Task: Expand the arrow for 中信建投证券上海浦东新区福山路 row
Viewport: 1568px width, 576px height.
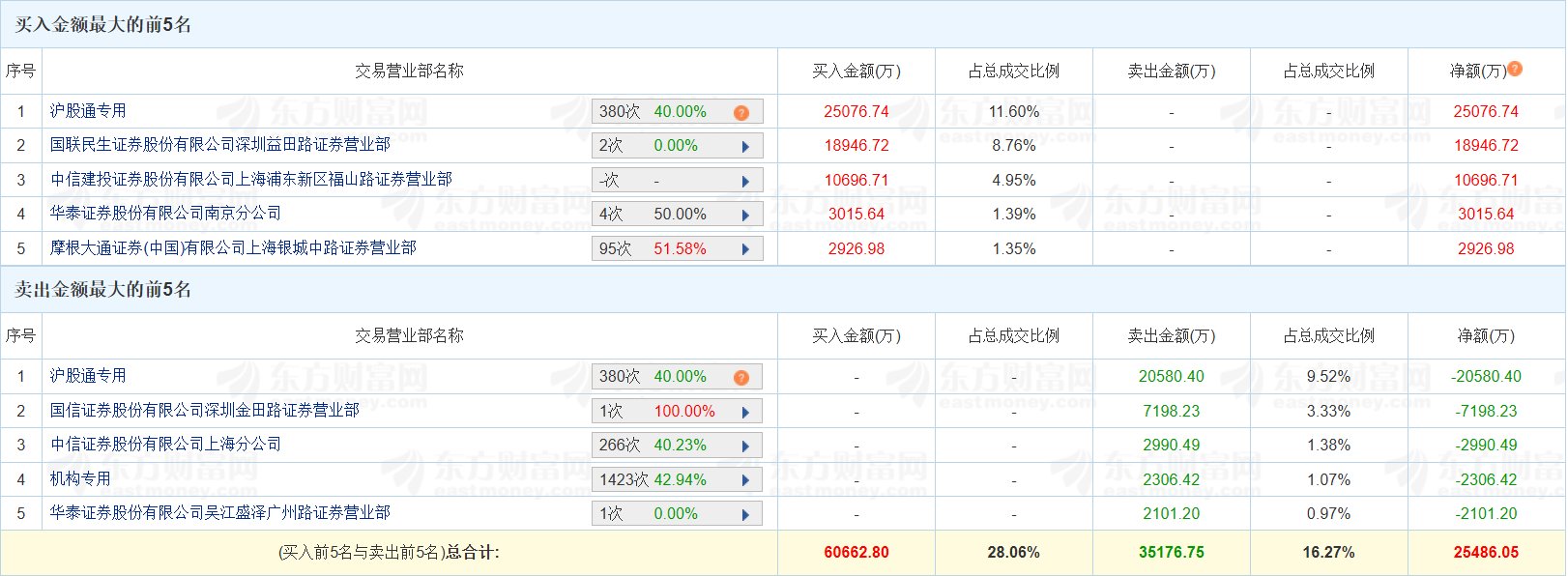Action: coord(745,181)
